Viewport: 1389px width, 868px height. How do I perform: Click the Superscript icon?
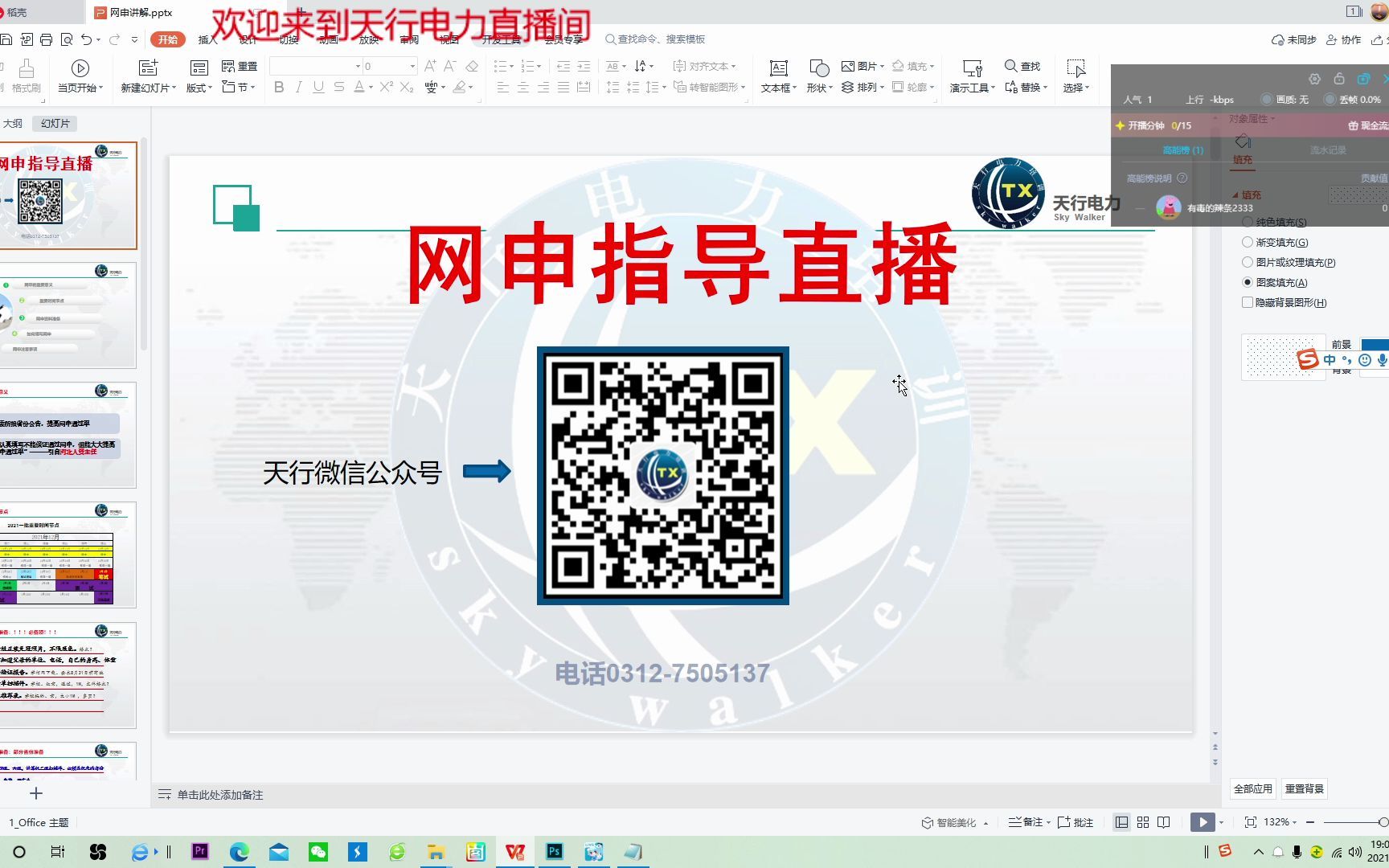(387, 87)
